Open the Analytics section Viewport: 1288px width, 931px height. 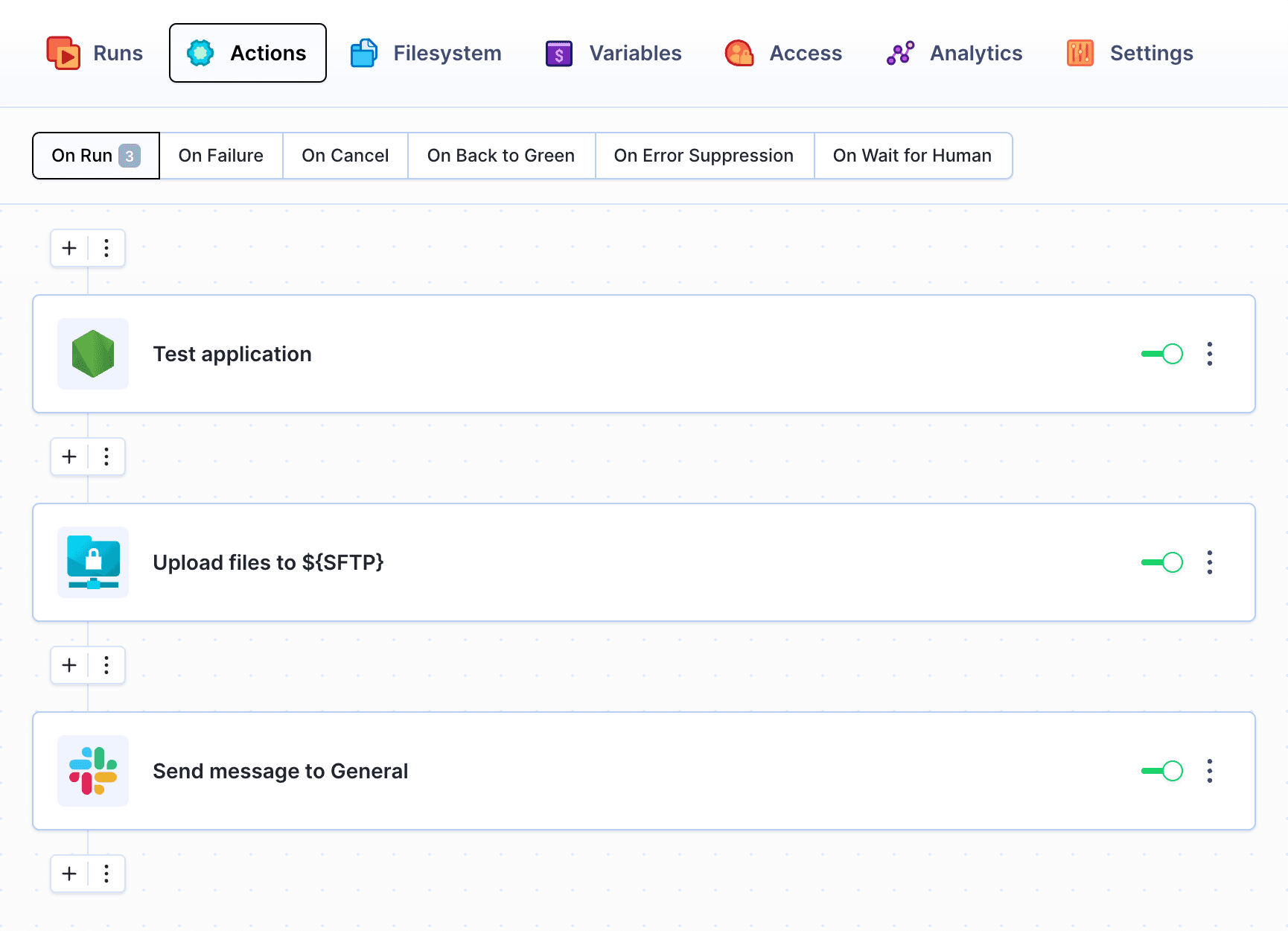point(955,53)
